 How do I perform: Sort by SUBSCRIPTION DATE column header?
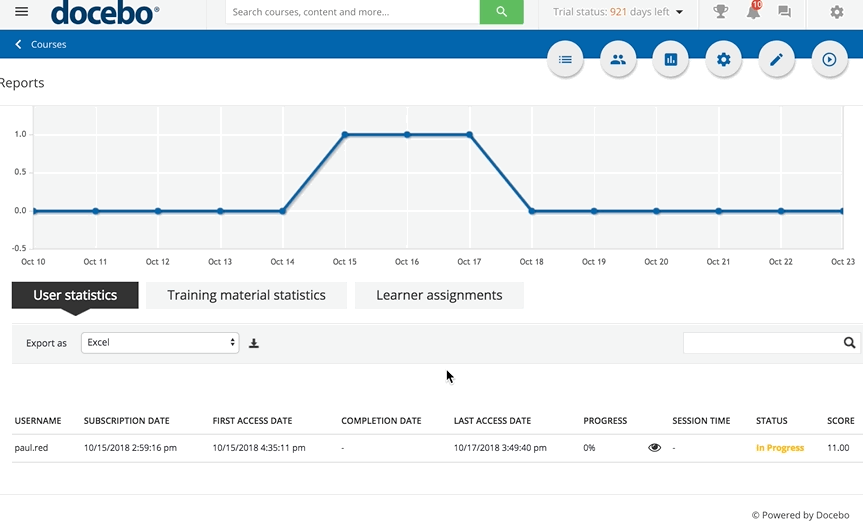tap(127, 421)
